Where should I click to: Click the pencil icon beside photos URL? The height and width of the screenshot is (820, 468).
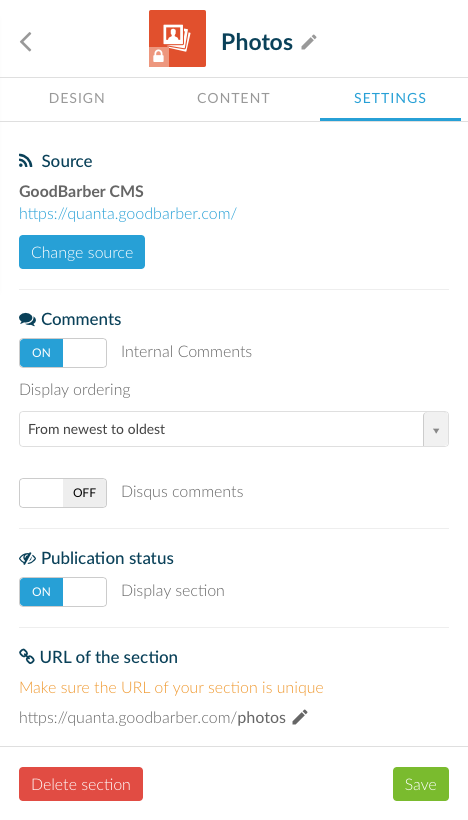[x=300, y=717]
